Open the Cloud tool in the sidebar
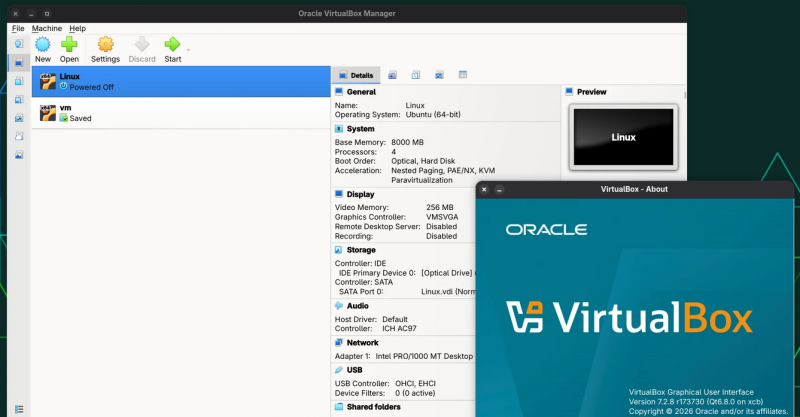This screenshot has width=800, height=417. point(19,136)
